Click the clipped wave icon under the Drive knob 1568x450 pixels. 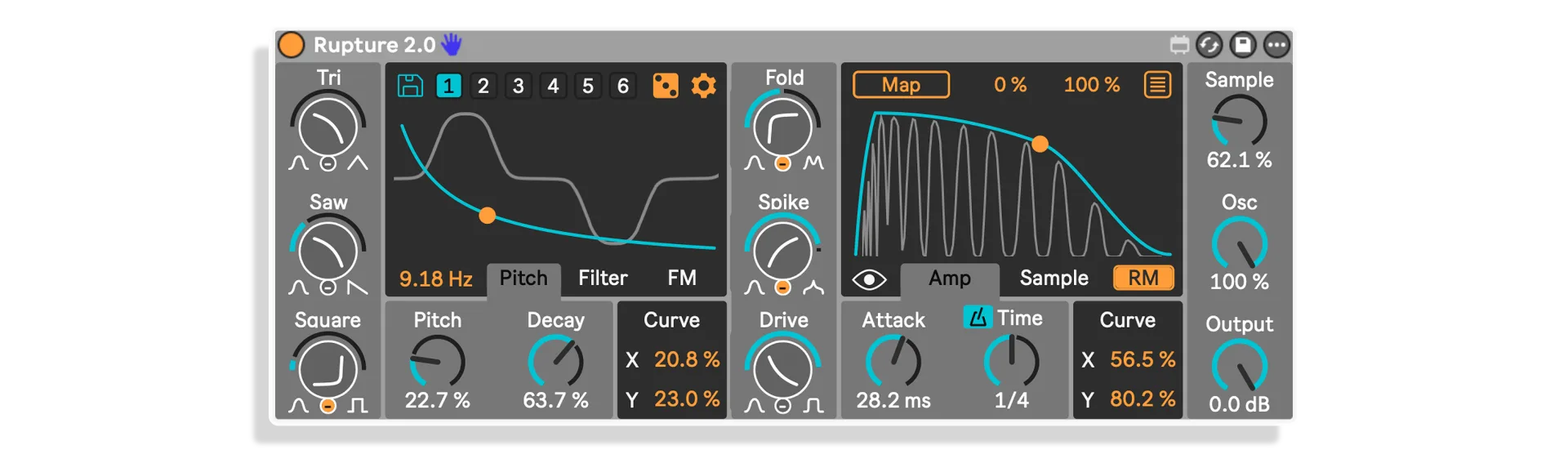(813, 405)
